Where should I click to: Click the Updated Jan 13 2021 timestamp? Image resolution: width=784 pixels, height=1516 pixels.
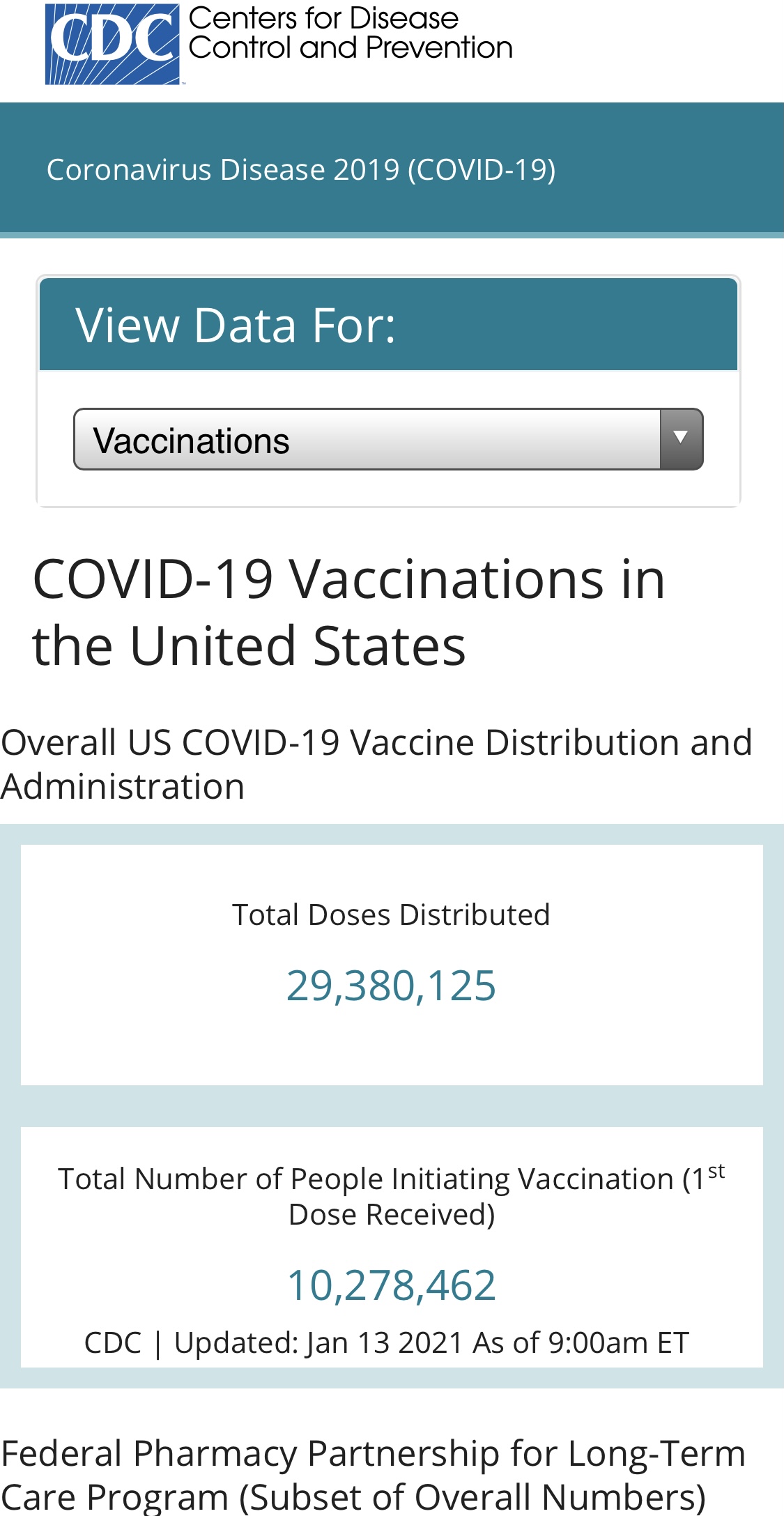[x=387, y=1342]
